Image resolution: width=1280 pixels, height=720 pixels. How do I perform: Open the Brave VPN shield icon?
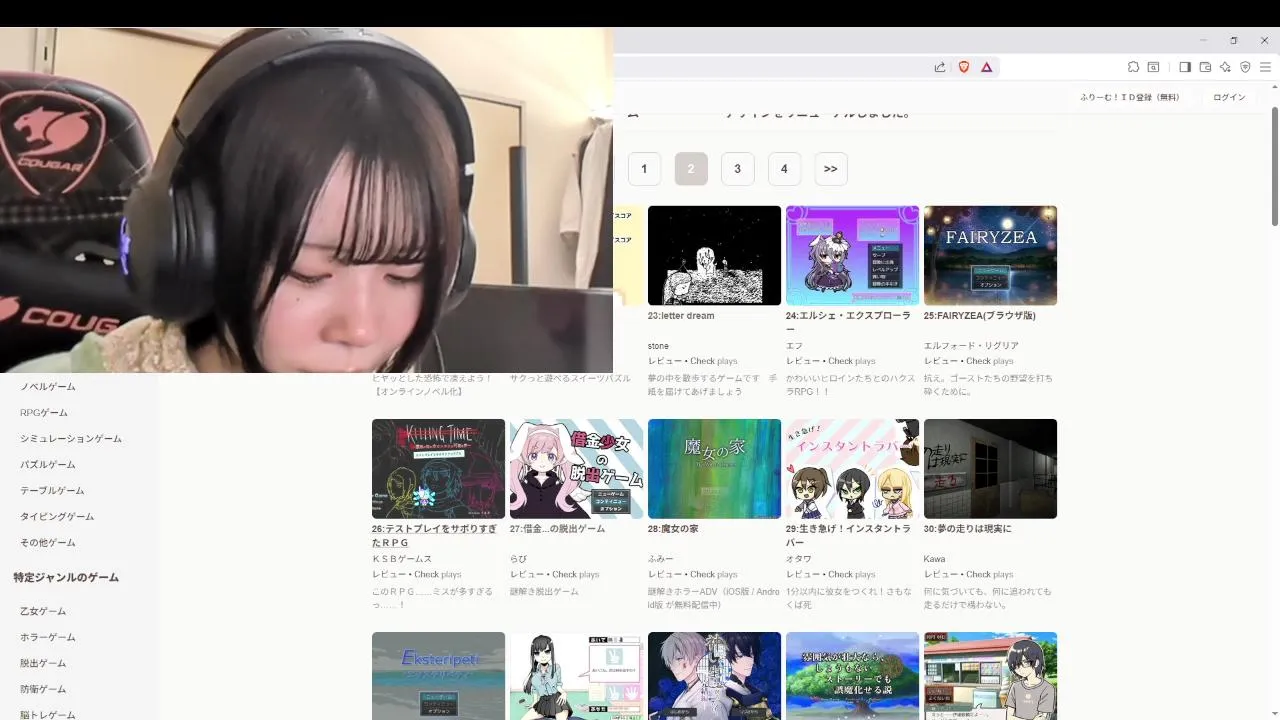click(x=1245, y=67)
